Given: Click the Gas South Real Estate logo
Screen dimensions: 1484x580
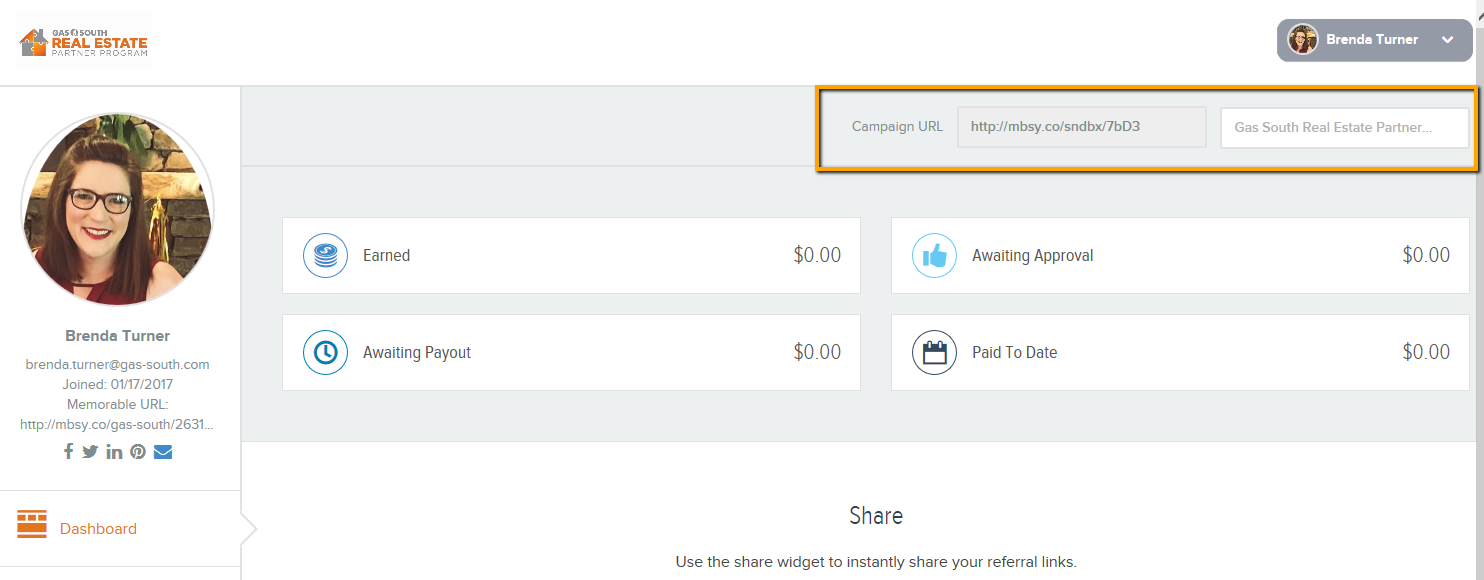Looking at the screenshot, I should (83, 41).
